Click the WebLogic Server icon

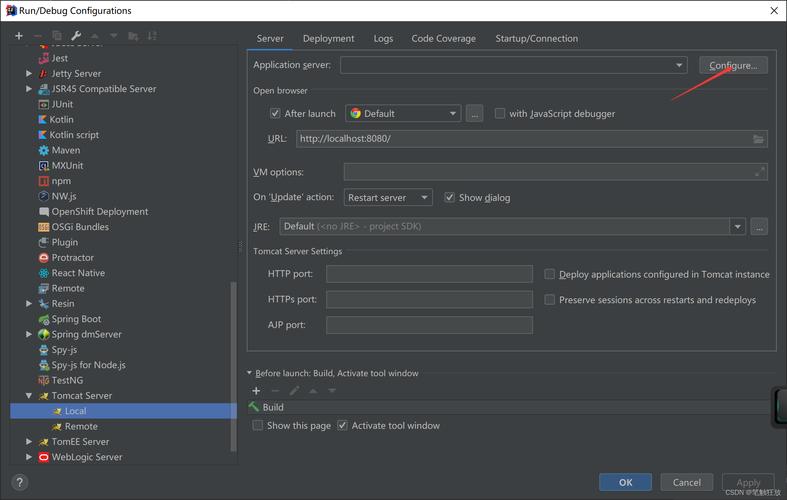pyautogui.click(x=44, y=457)
